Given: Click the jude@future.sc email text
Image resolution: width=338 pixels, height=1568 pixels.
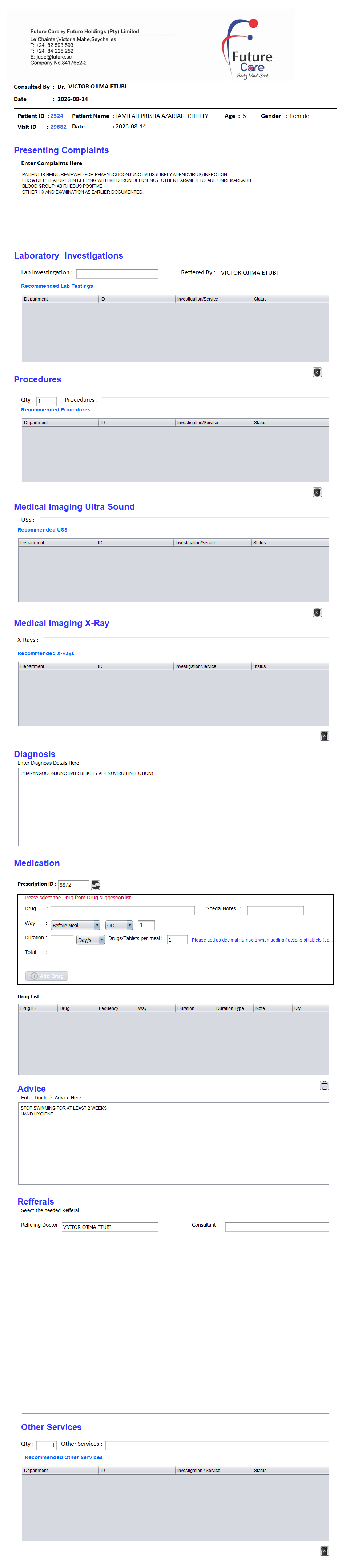Looking at the screenshot, I should click(x=54, y=57).
